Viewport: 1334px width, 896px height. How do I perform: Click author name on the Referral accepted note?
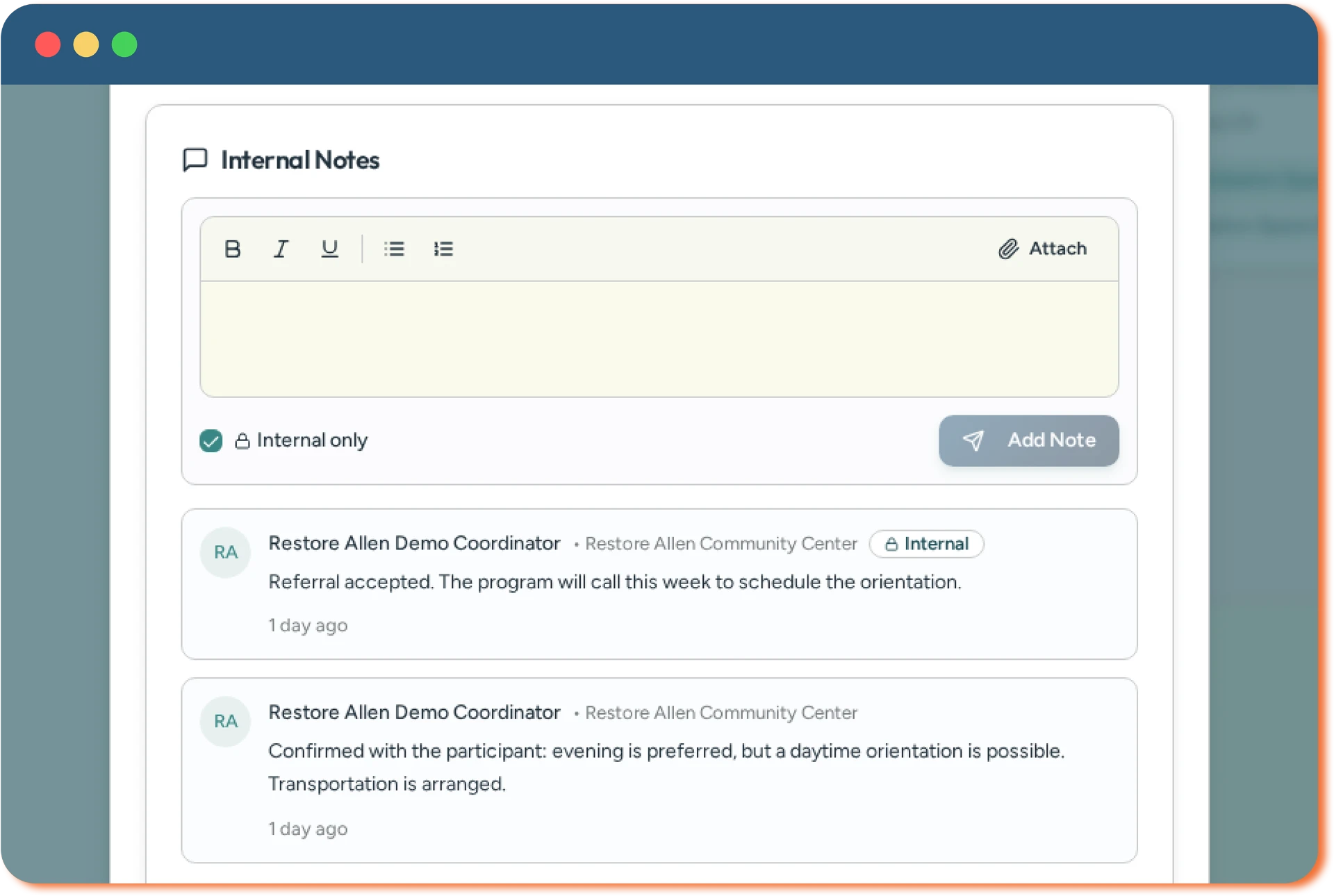[x=414, y=543]
